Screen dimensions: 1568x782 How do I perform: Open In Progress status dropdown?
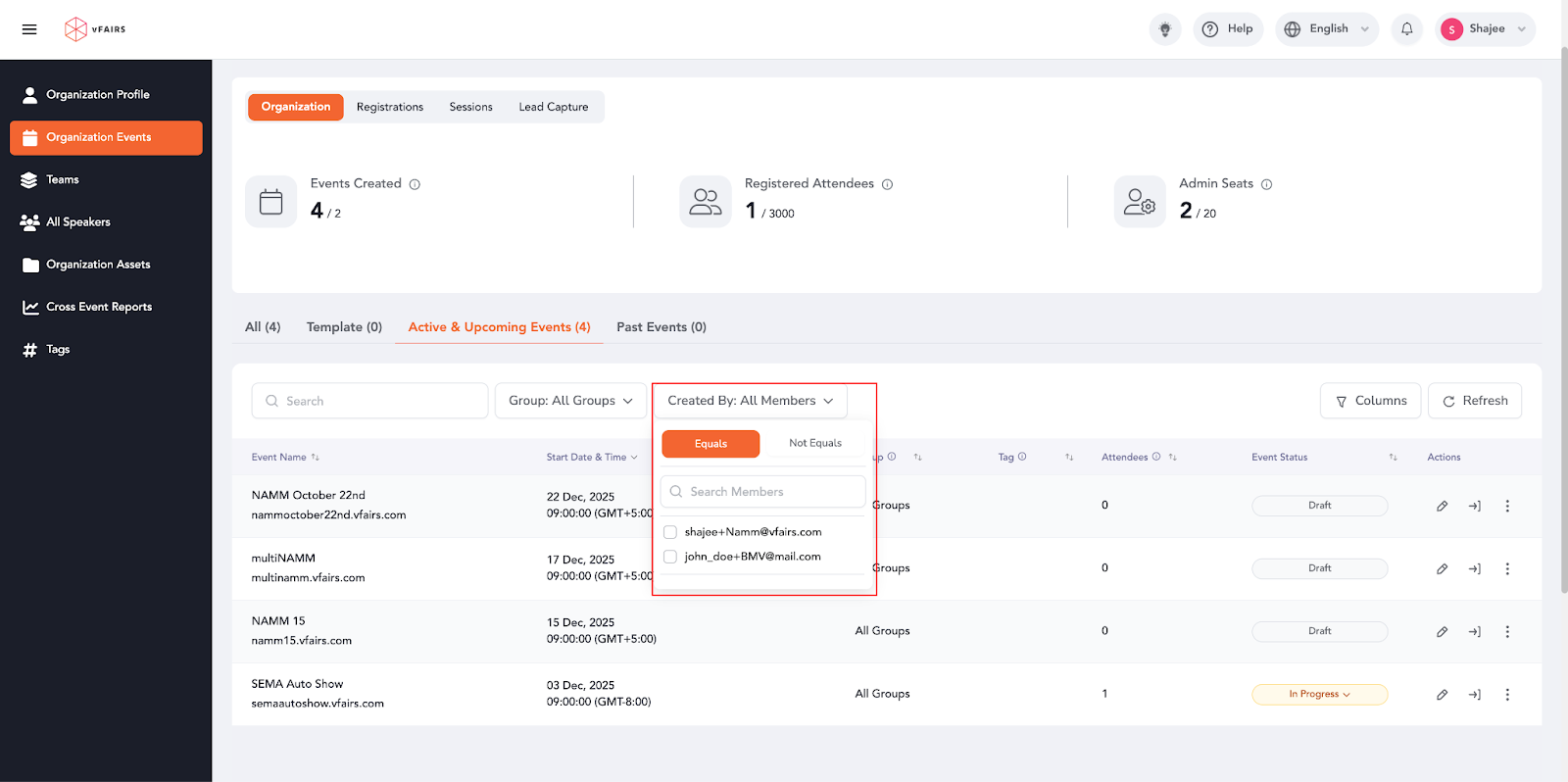(1319, 695)
